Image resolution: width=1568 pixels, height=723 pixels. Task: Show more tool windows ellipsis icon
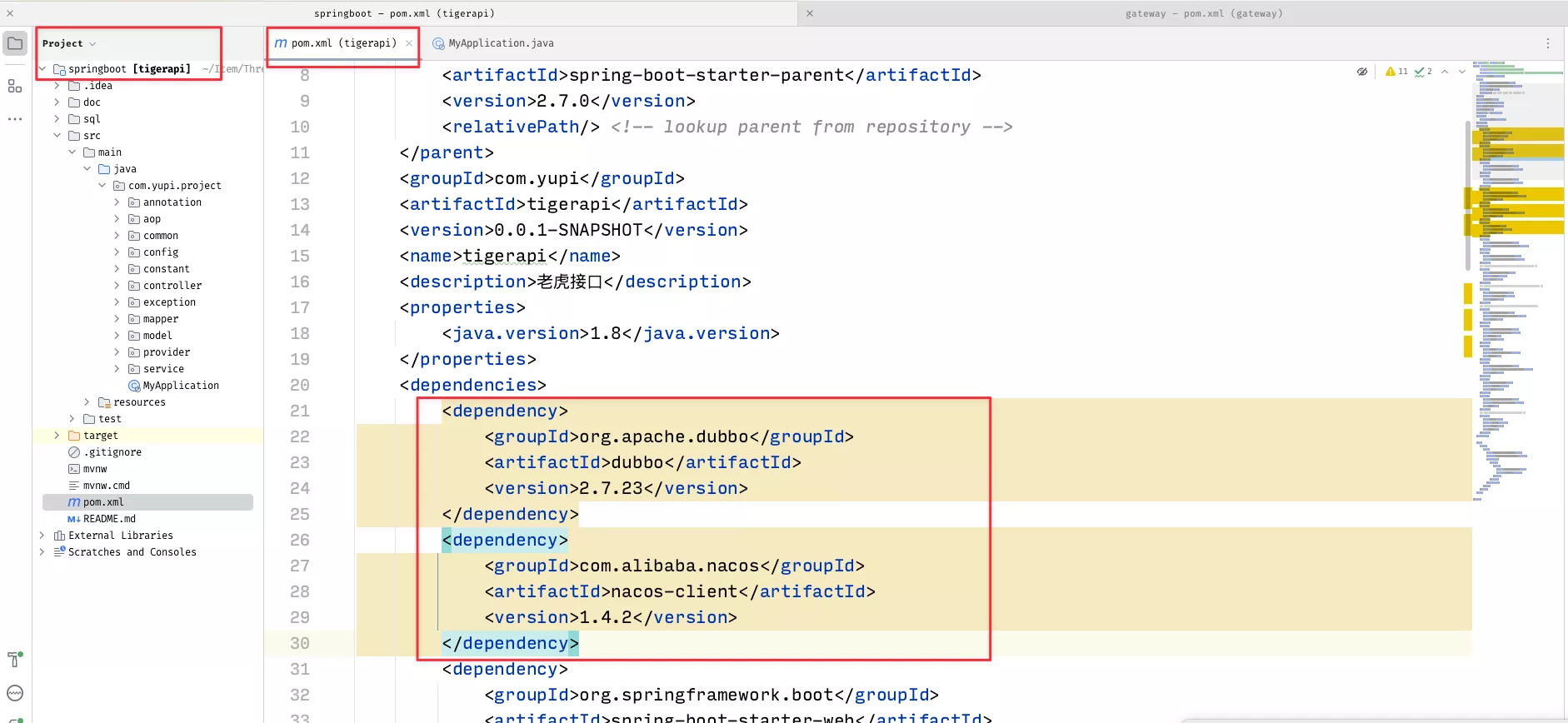click(x=15, y=119)
